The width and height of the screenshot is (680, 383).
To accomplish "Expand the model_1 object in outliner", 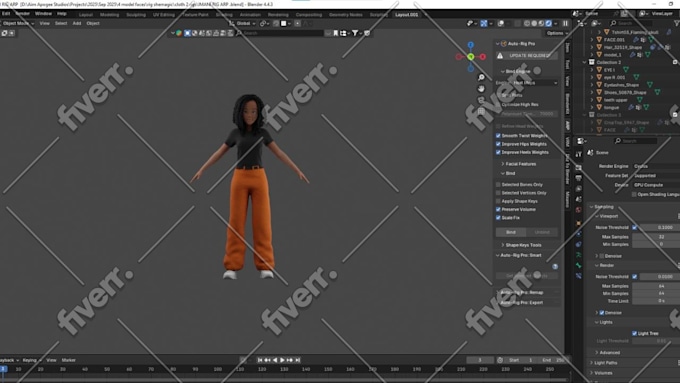I will click(x=592, y=55).
